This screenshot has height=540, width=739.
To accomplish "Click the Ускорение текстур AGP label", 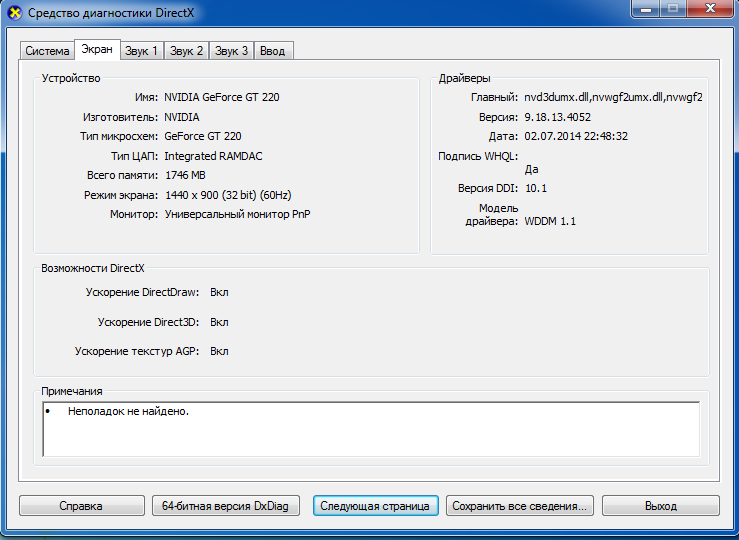I will click(137, 352).
